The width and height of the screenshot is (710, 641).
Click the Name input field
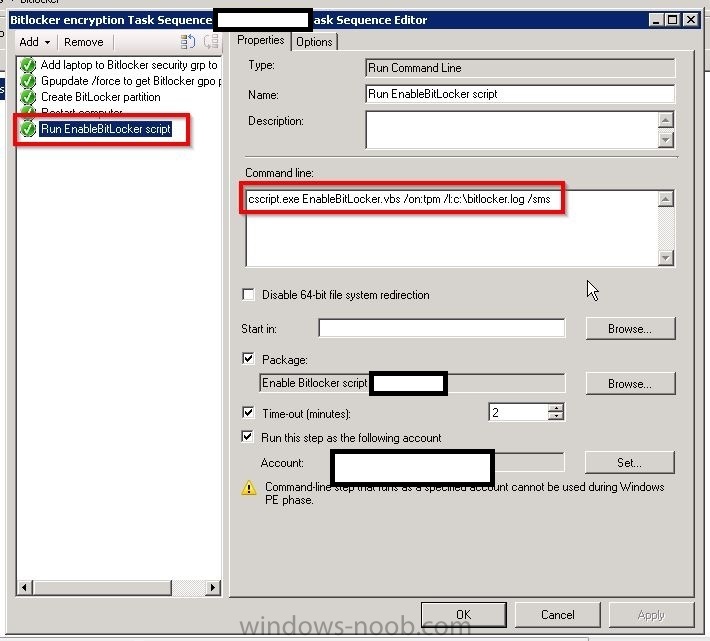pyautogui.click(x=520, y=94)
